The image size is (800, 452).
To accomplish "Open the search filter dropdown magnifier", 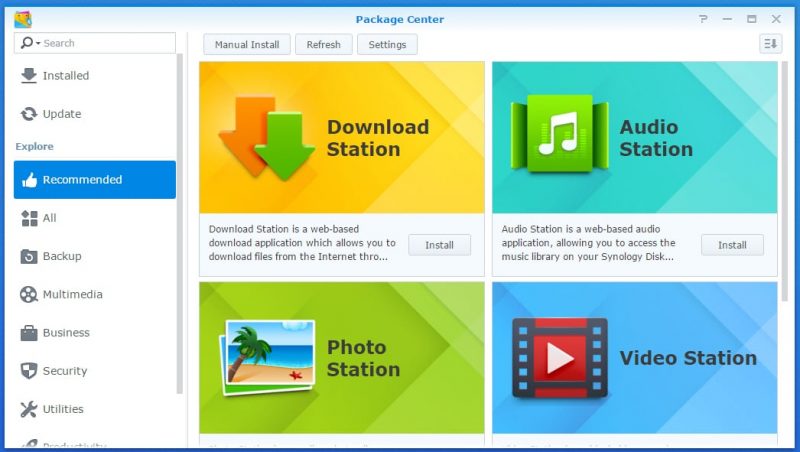I will (30, 43).
